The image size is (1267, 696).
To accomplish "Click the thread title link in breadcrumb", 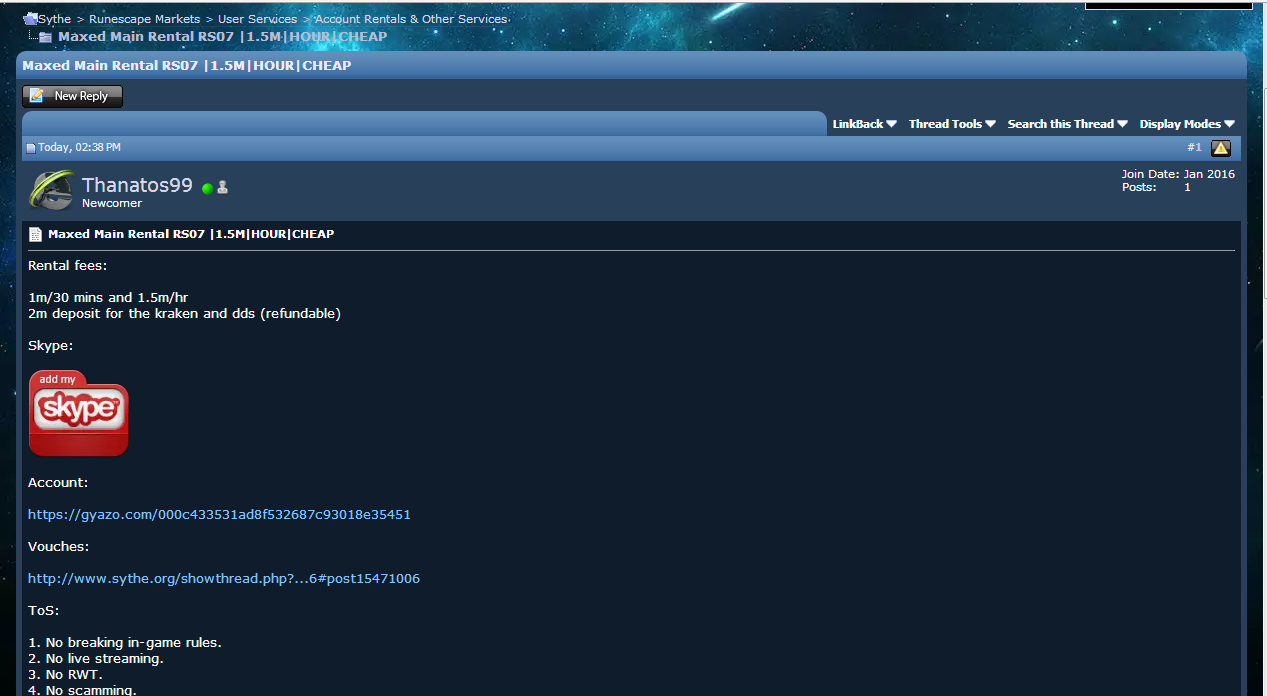I will (223, 37).
